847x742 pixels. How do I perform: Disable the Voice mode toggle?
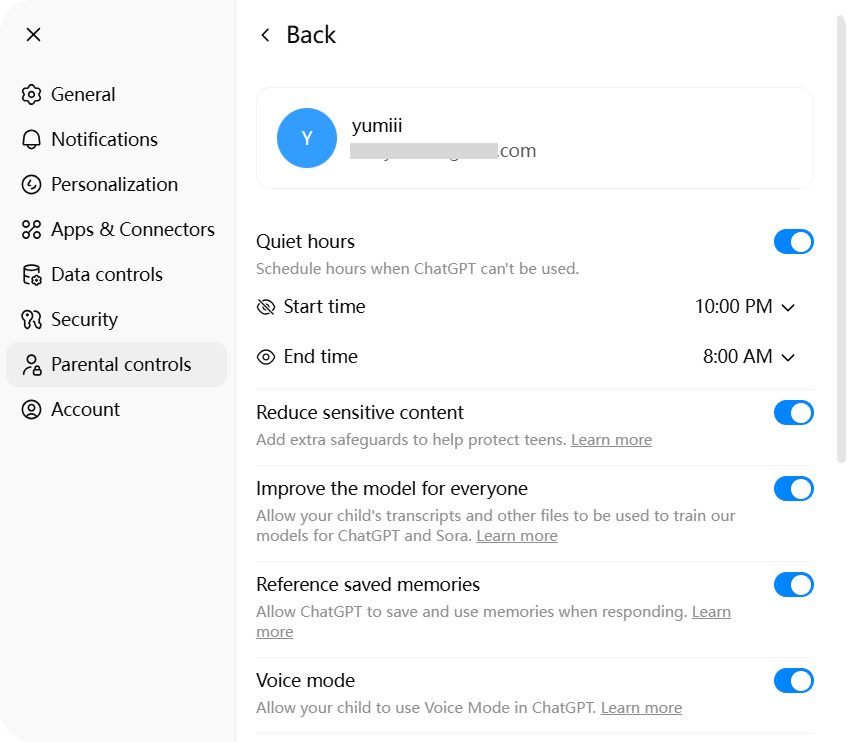point(793,680)
